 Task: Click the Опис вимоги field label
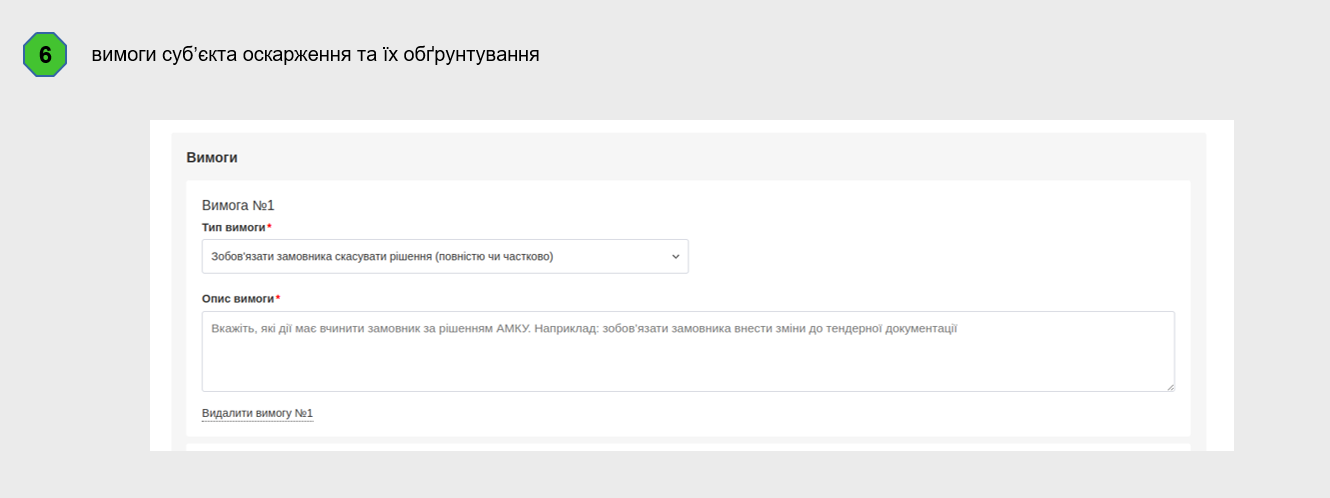(241, 298)
